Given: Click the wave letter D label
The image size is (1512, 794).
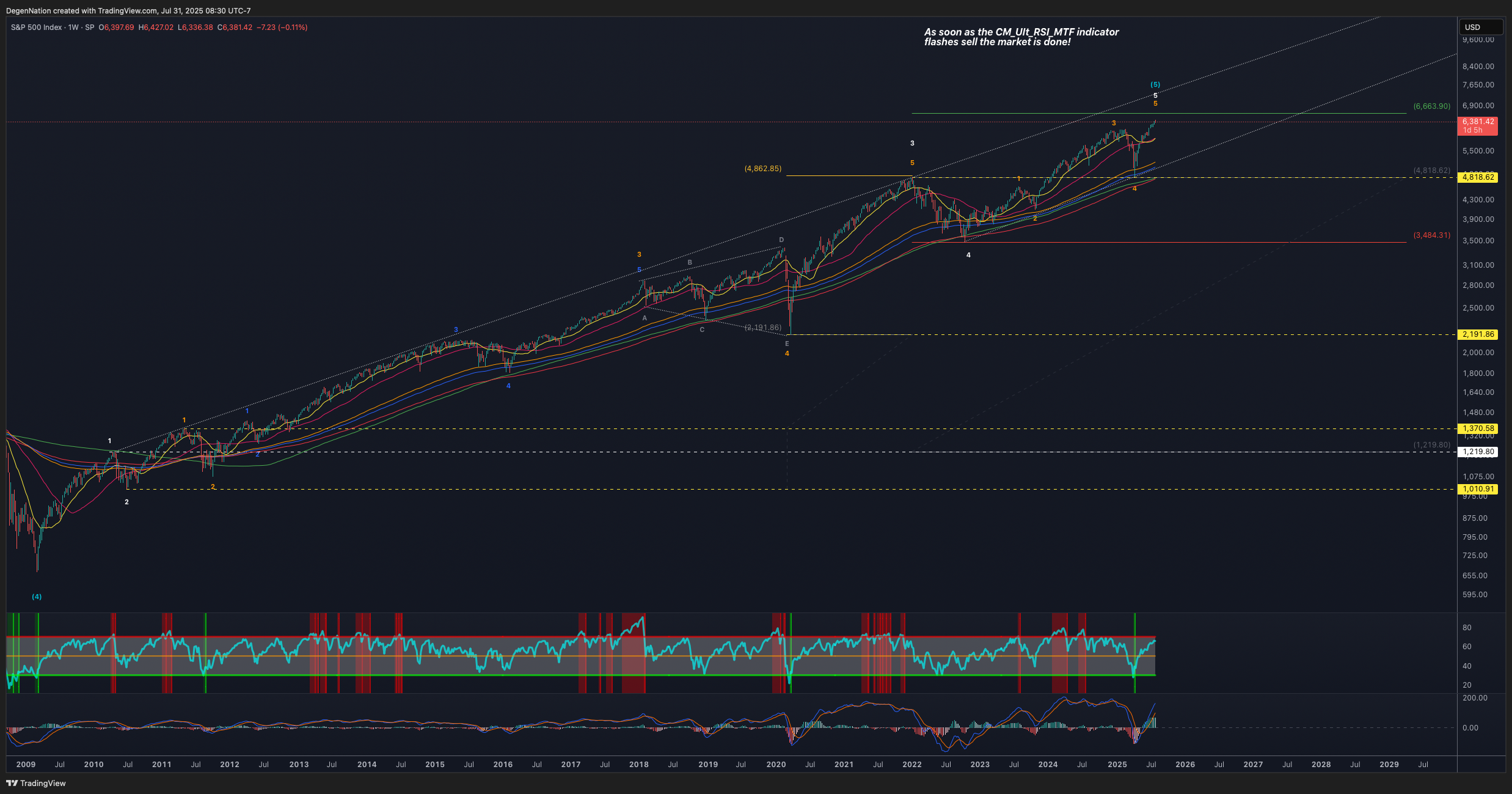Looking at the screenshot, I should pyautogui.click(x=781, y=240).
